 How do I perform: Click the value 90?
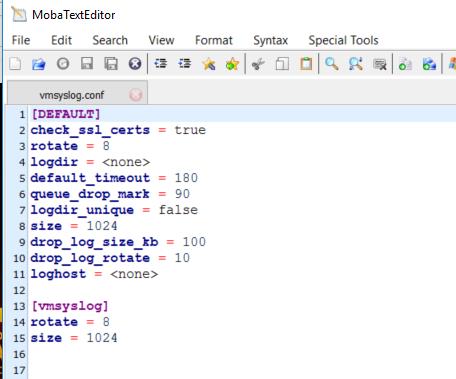pos(182,194)
